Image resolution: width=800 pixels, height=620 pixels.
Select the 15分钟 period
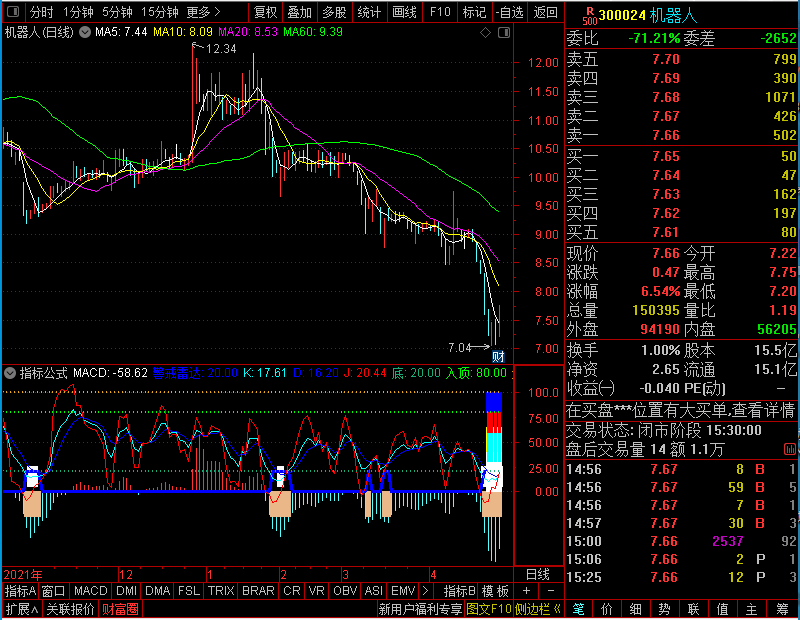click(x=160, y=12)
